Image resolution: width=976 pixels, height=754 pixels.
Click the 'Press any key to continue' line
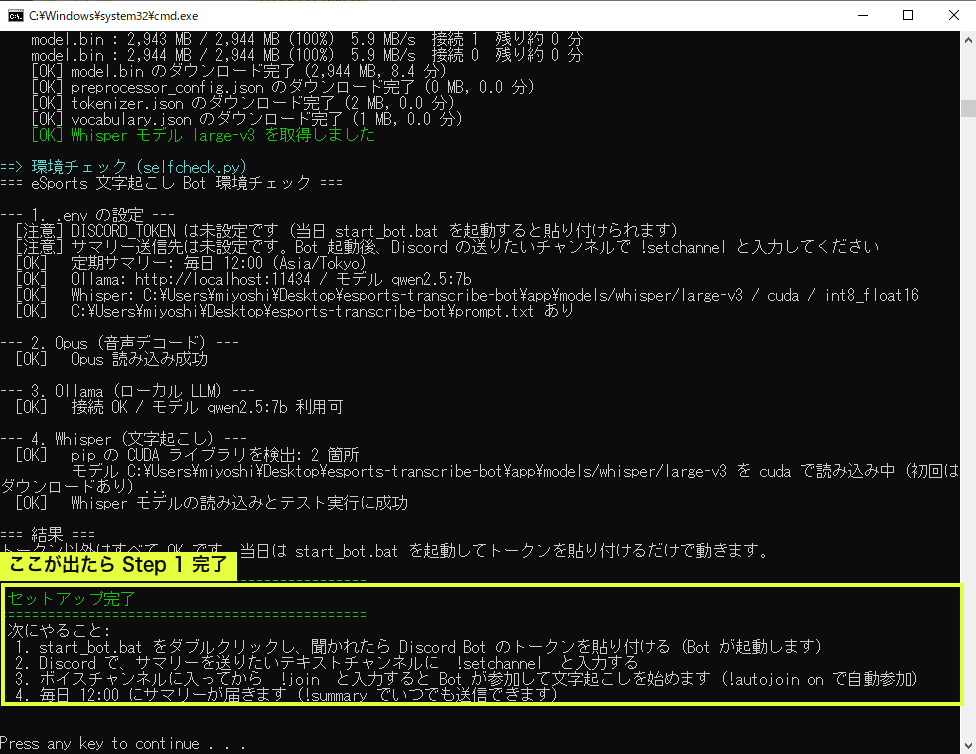coord(123,743)
